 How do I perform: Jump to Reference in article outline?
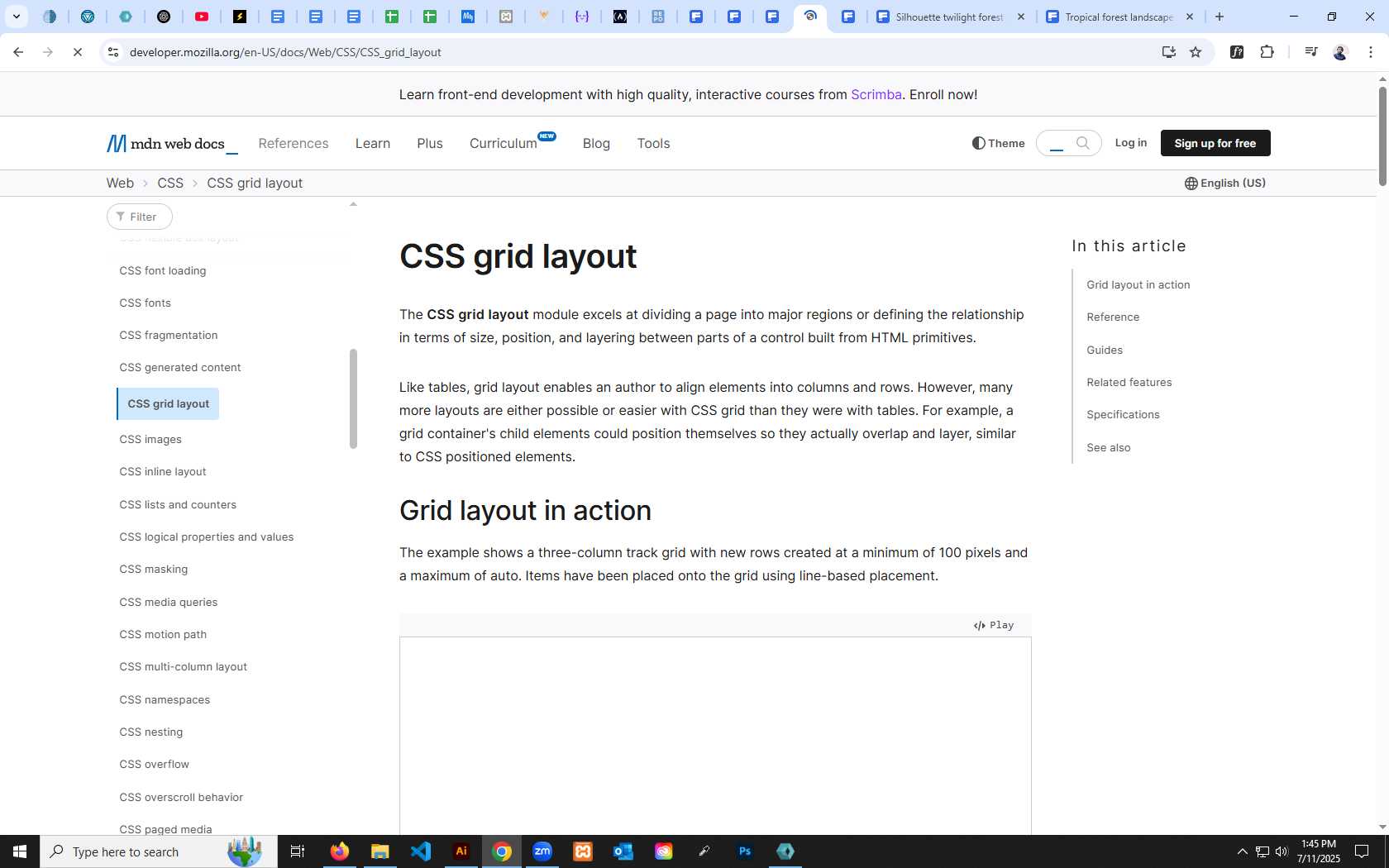(1113, 317)
